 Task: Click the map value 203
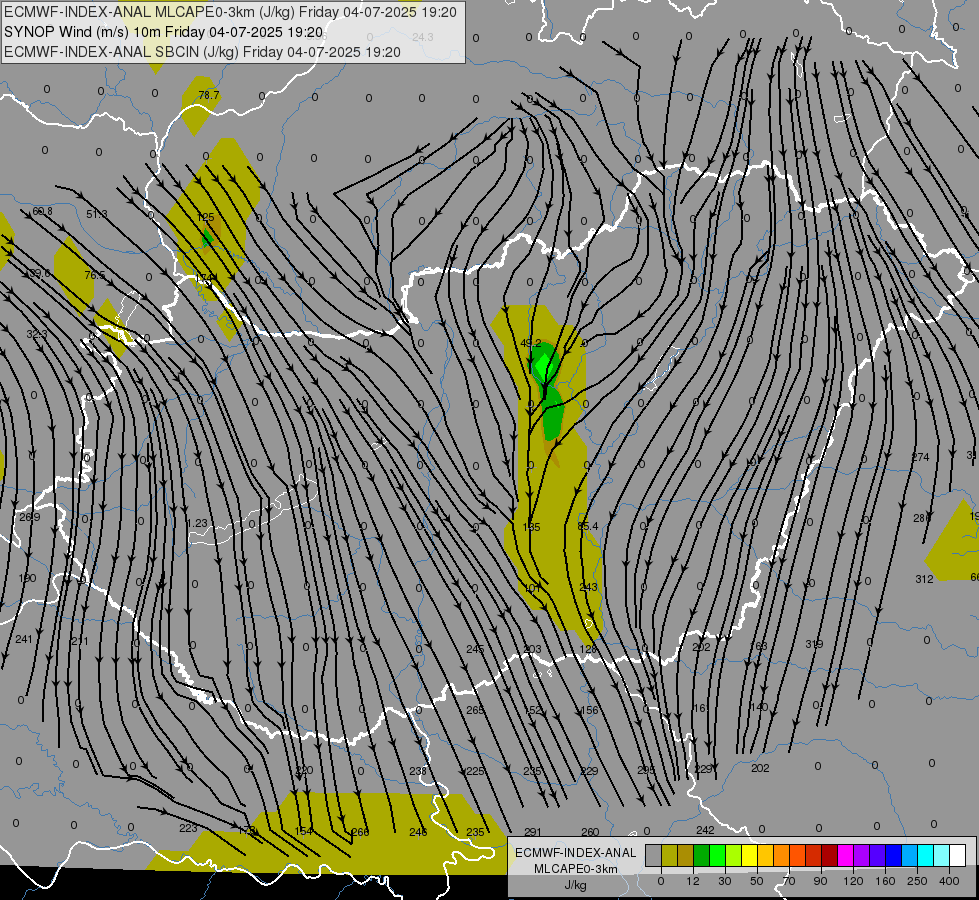pyautogui.click(x=533, y=650)
